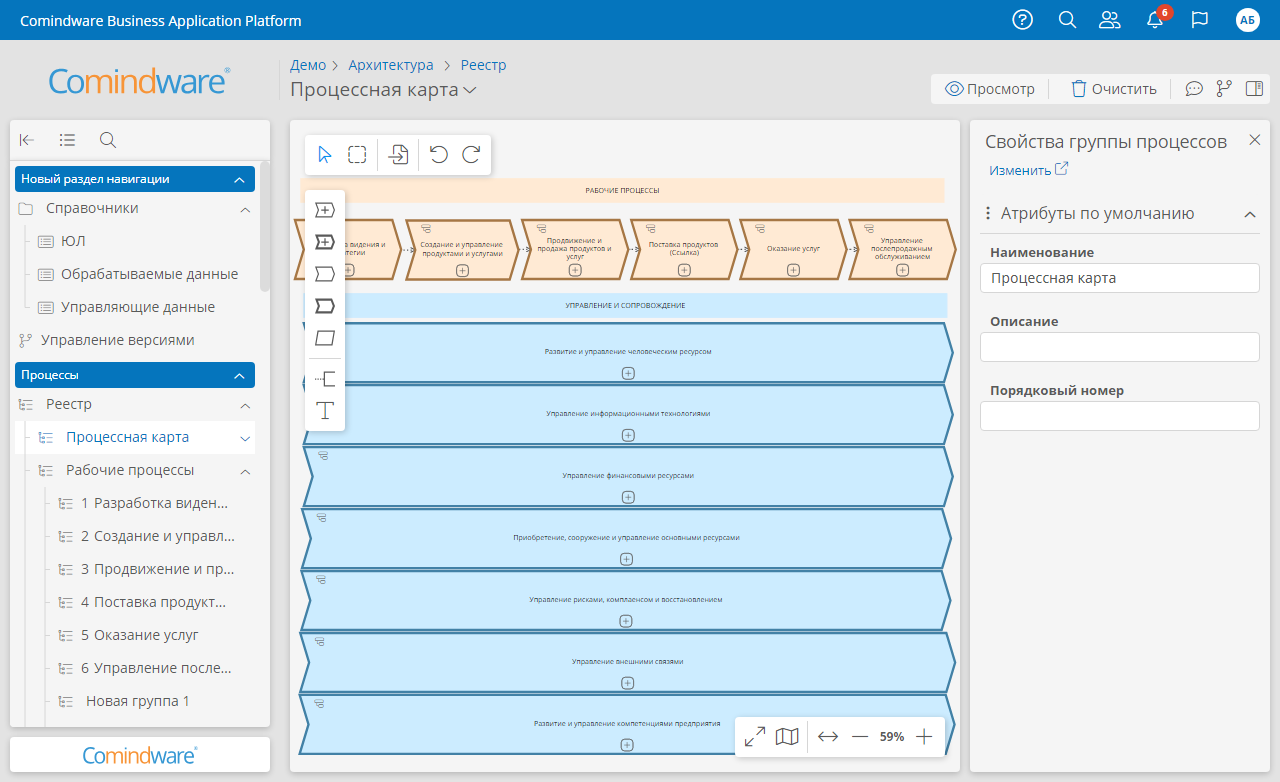Screen dimensions: 1280x782
Task: Collapse the Процессы navigation section
Action: pos(239,375)
